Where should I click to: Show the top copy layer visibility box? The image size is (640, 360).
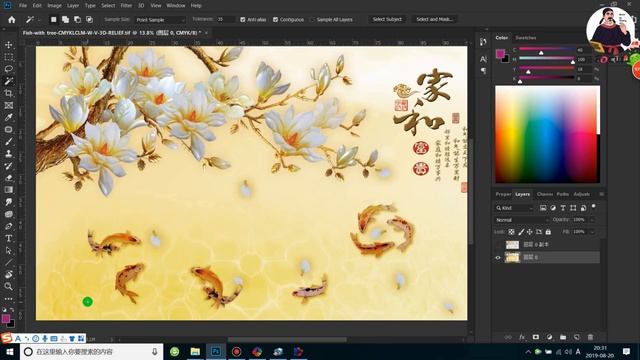pyautogui.click(x=498, y=244)
